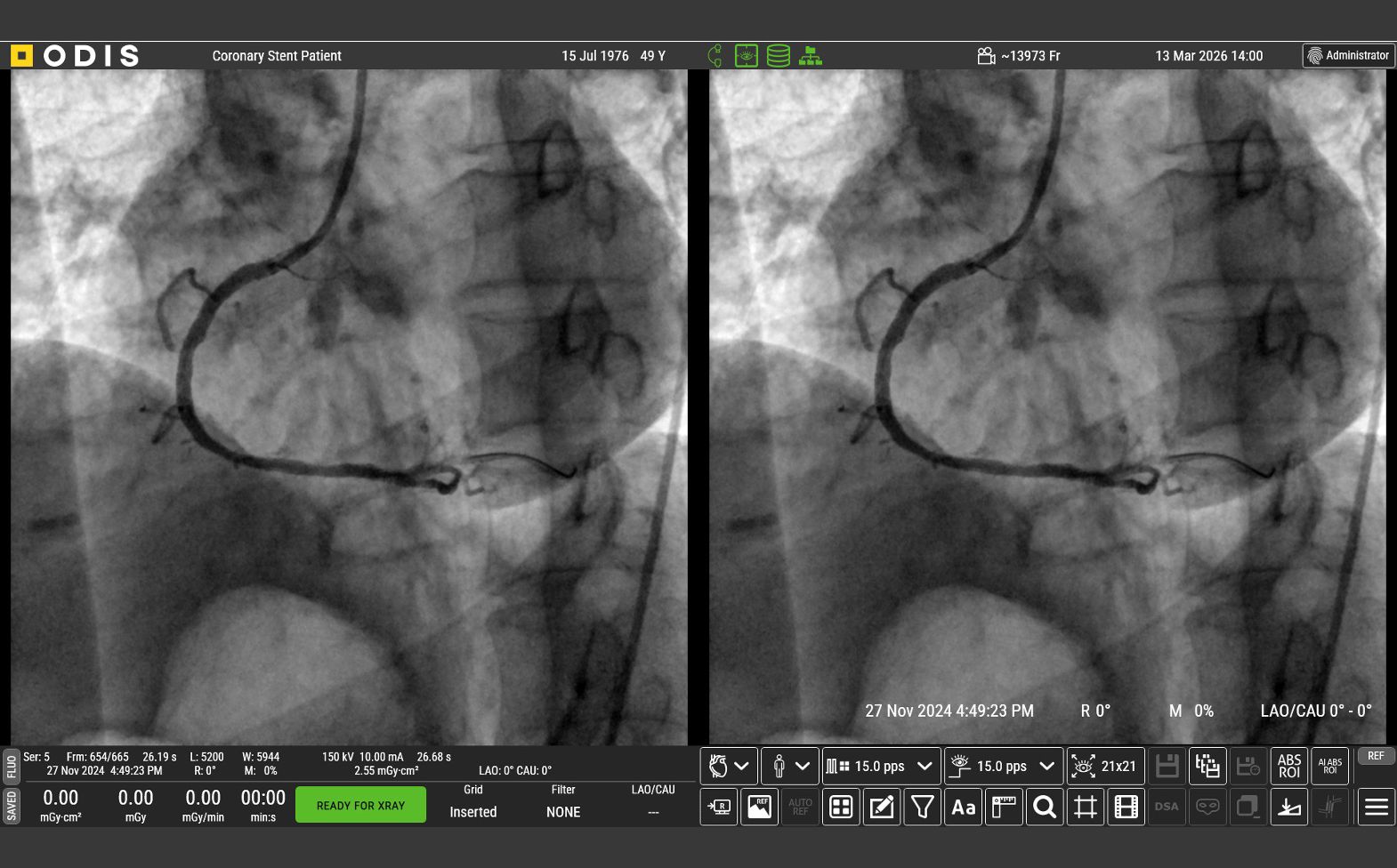Click the send to reference monitor icon
Viewport: 1397px width, 868px height.
coord(719,807)
